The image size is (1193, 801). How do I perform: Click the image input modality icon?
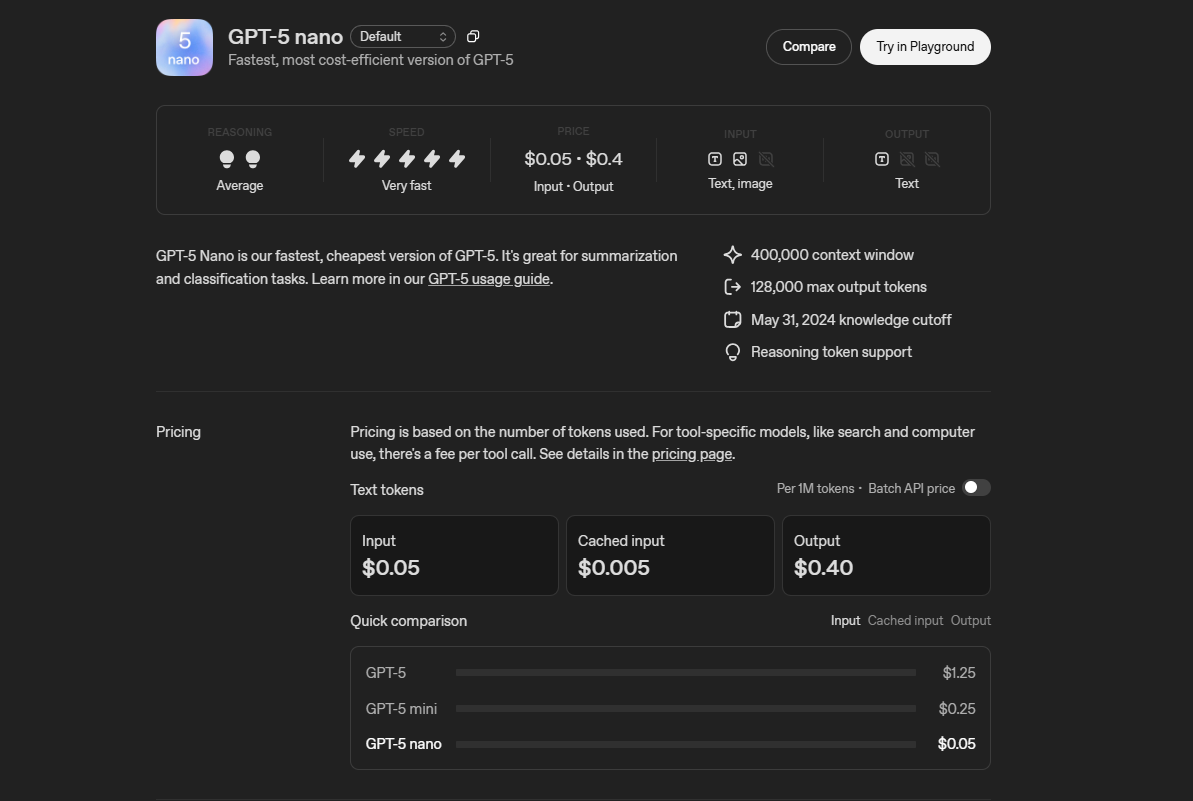pyautogui.click(x=740, y=159)
